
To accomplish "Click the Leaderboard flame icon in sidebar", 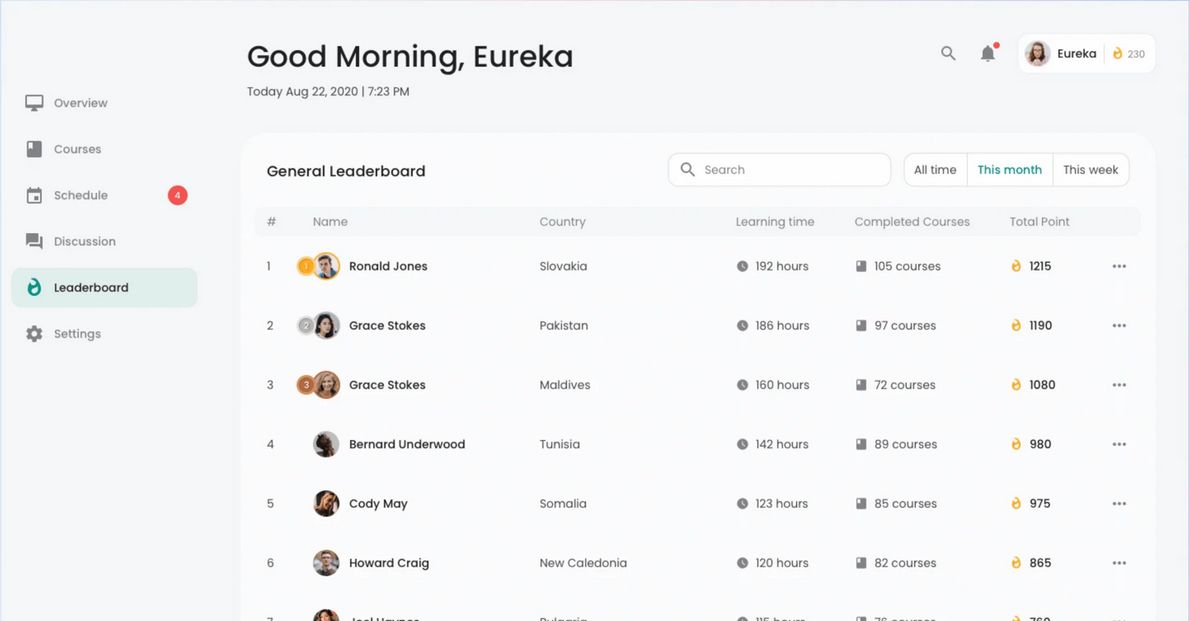I will pos(35,288).
